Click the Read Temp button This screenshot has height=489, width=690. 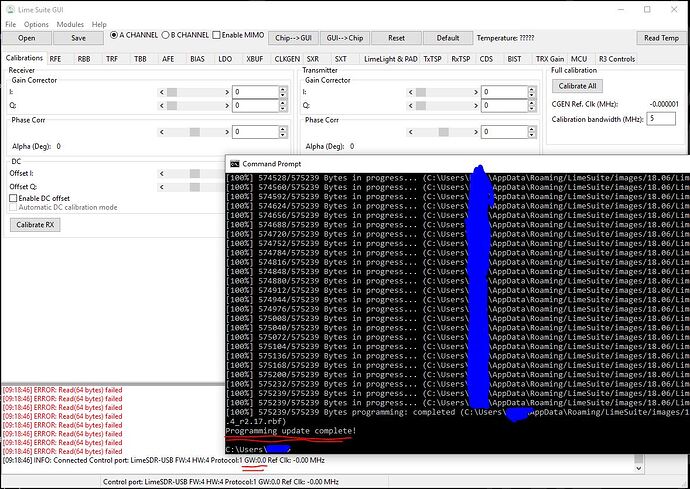pyautogui.click(x=661, y=38)
